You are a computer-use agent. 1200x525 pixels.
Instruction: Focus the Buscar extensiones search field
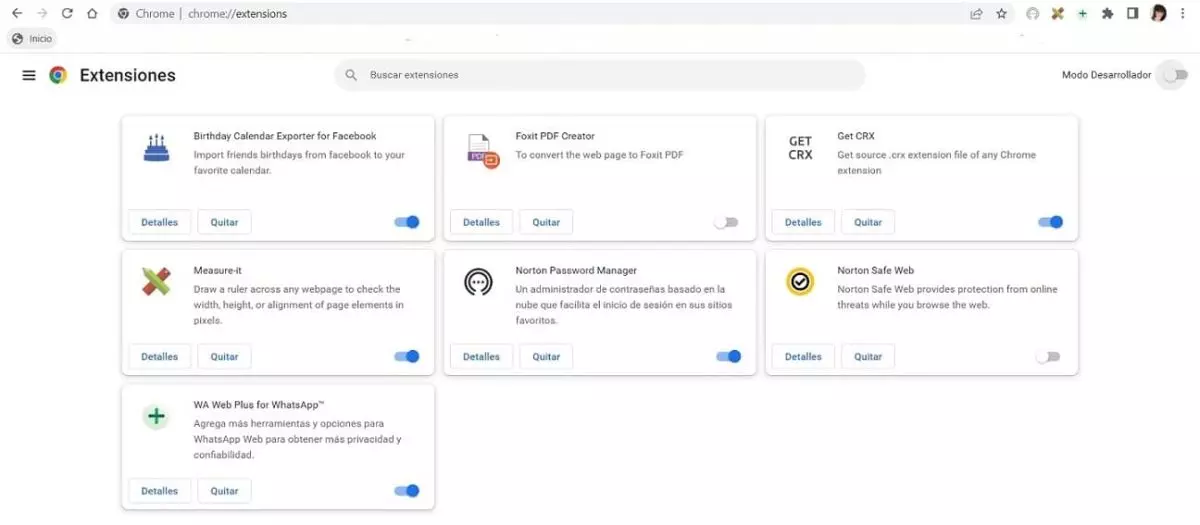(600, 75)
